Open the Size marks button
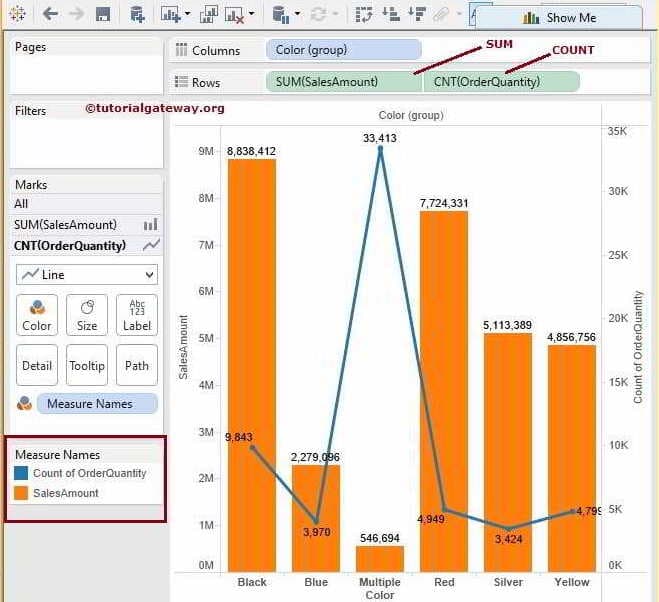Image resolution: width=659 pixels, height=602 pixels. [87, 315]
